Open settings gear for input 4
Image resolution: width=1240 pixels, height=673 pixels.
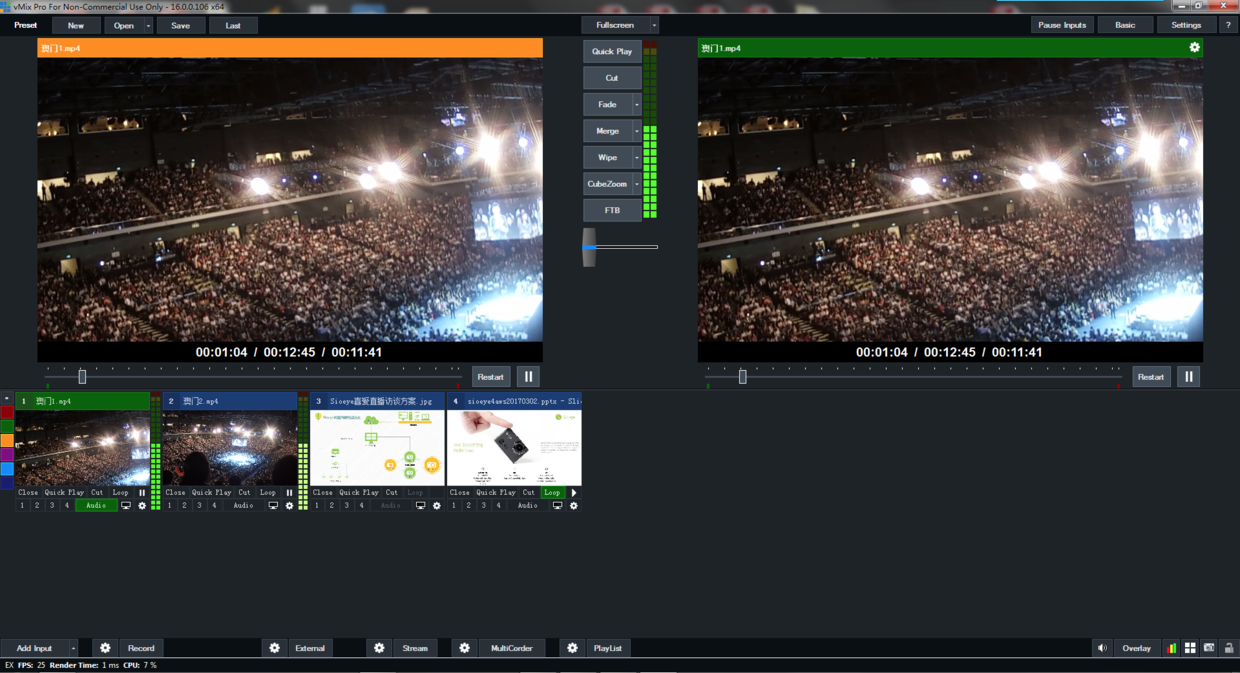[573, 506]
